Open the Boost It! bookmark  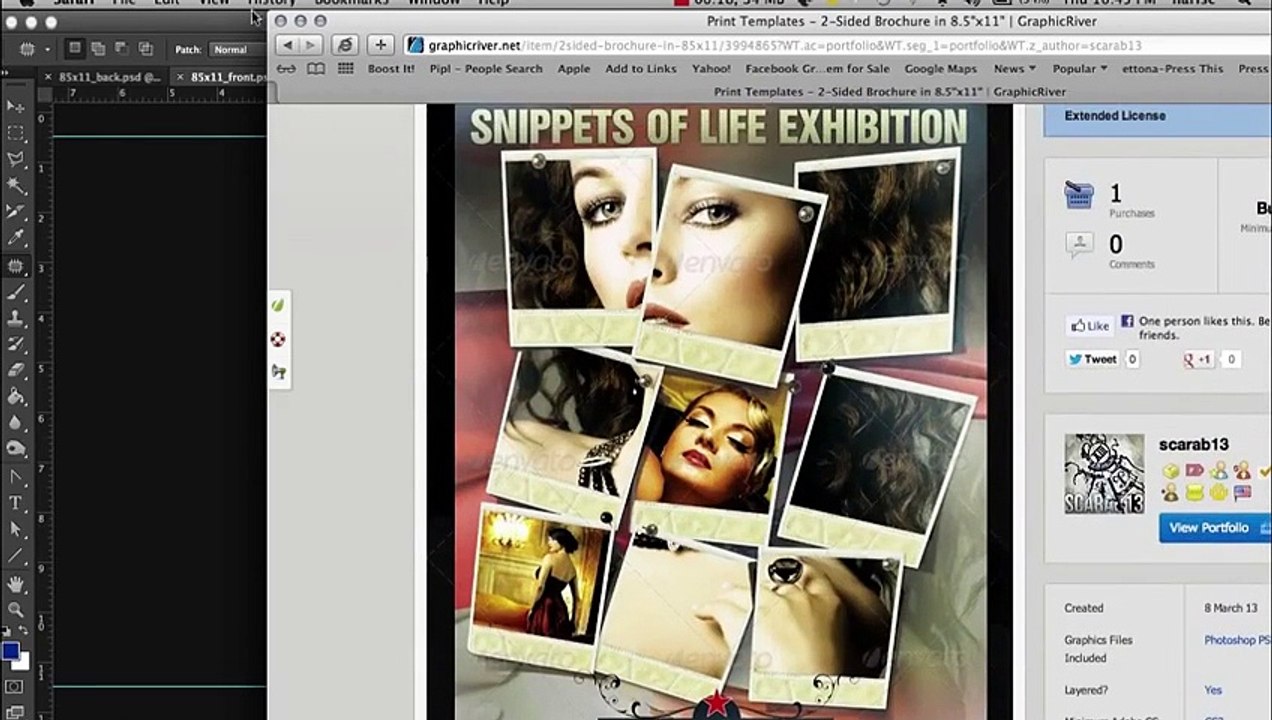point(391,69)
